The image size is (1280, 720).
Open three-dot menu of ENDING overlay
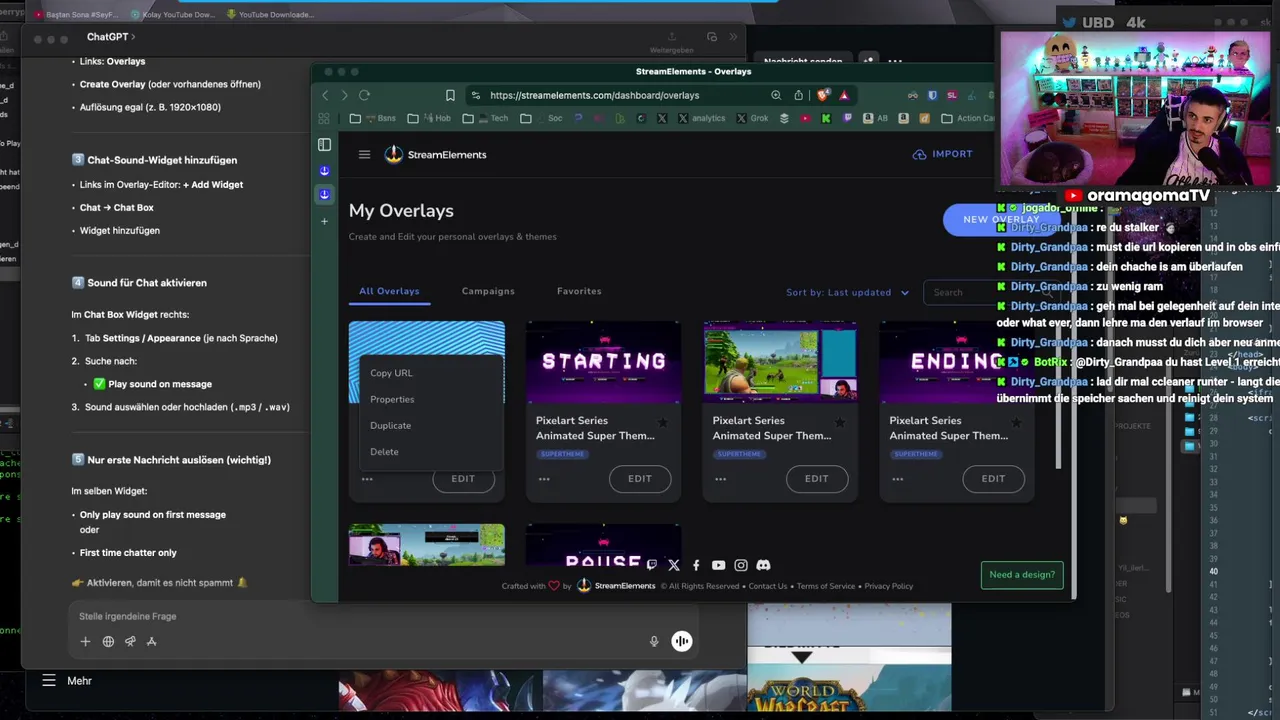(x=897, y=479)
